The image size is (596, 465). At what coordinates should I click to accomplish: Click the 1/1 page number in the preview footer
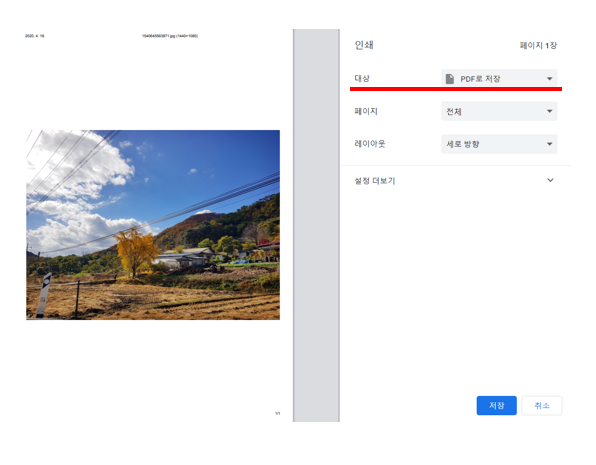[277, 413]
